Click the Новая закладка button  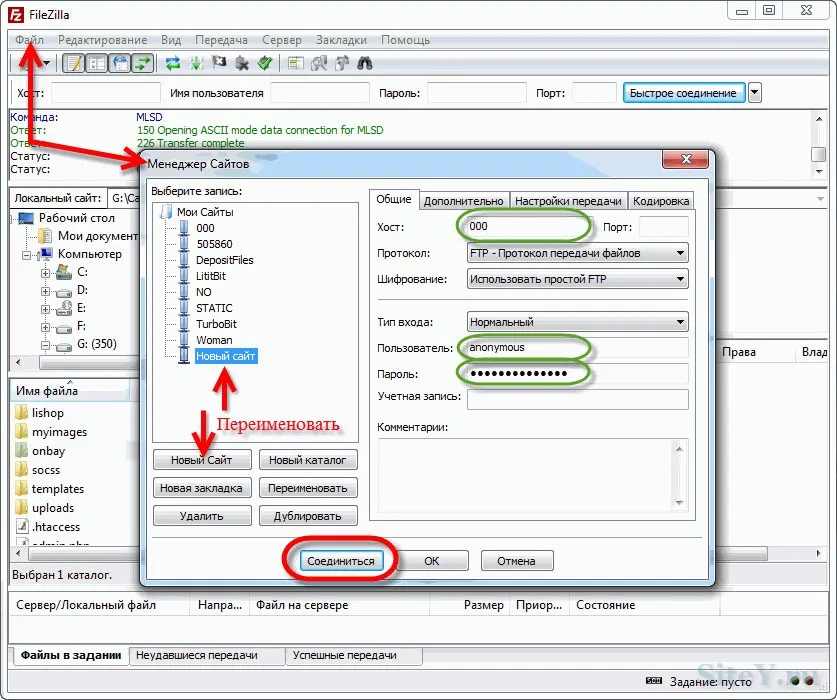pyautogui.click(x=201, y=488)
